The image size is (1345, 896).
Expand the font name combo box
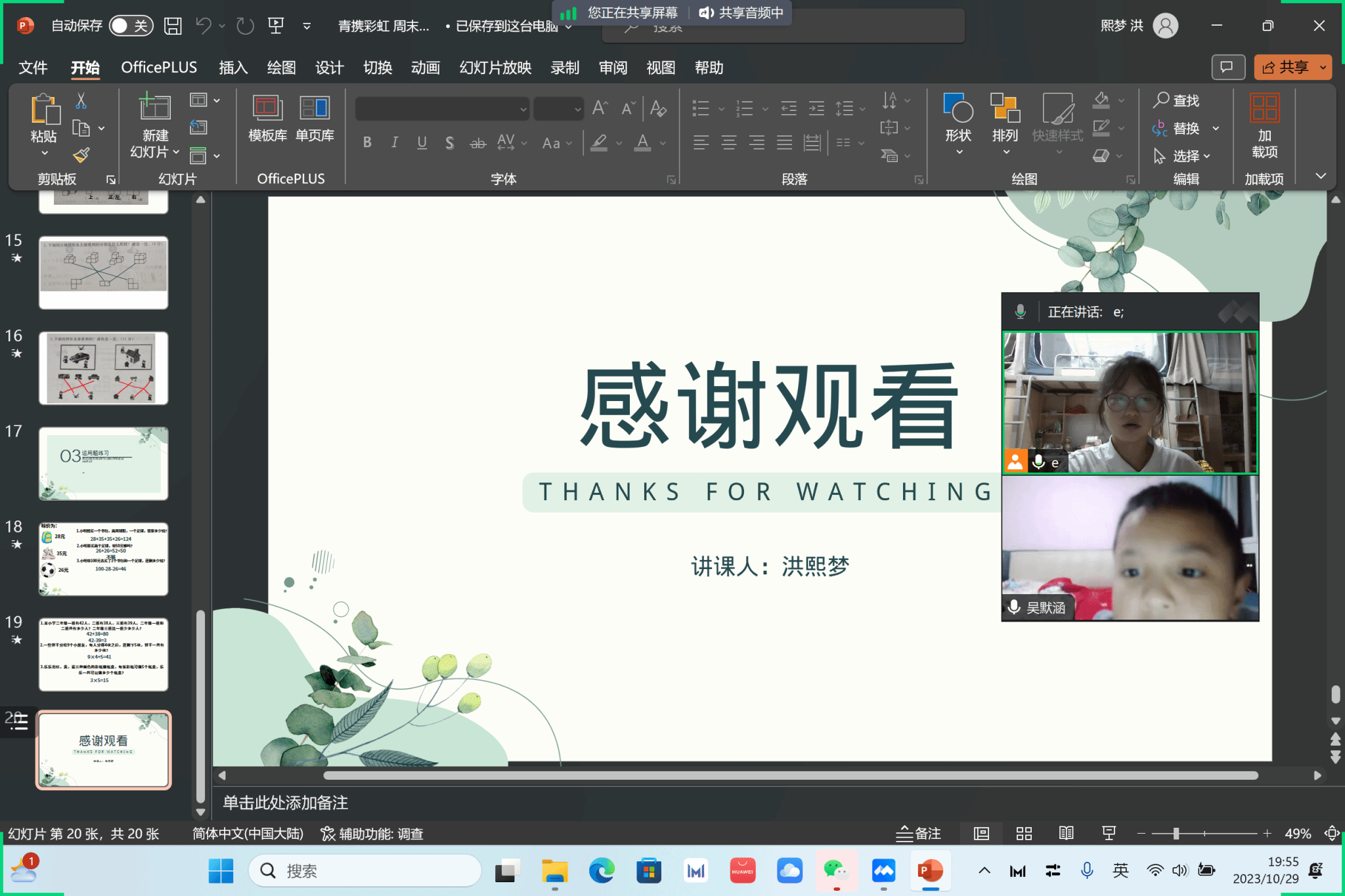(x=523, y=109)
